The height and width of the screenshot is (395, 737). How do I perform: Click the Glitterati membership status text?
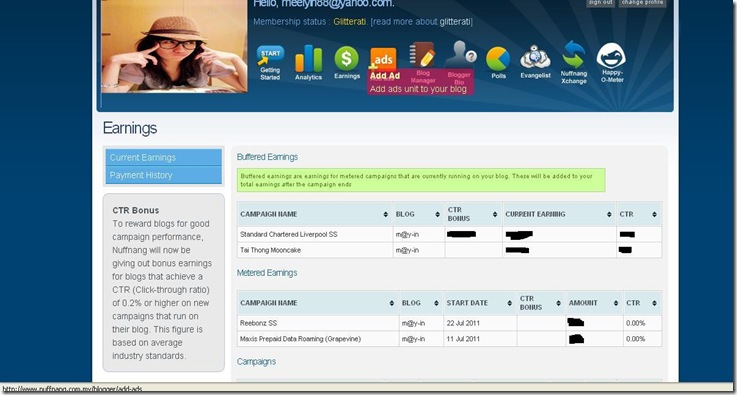tap(350, 22)
